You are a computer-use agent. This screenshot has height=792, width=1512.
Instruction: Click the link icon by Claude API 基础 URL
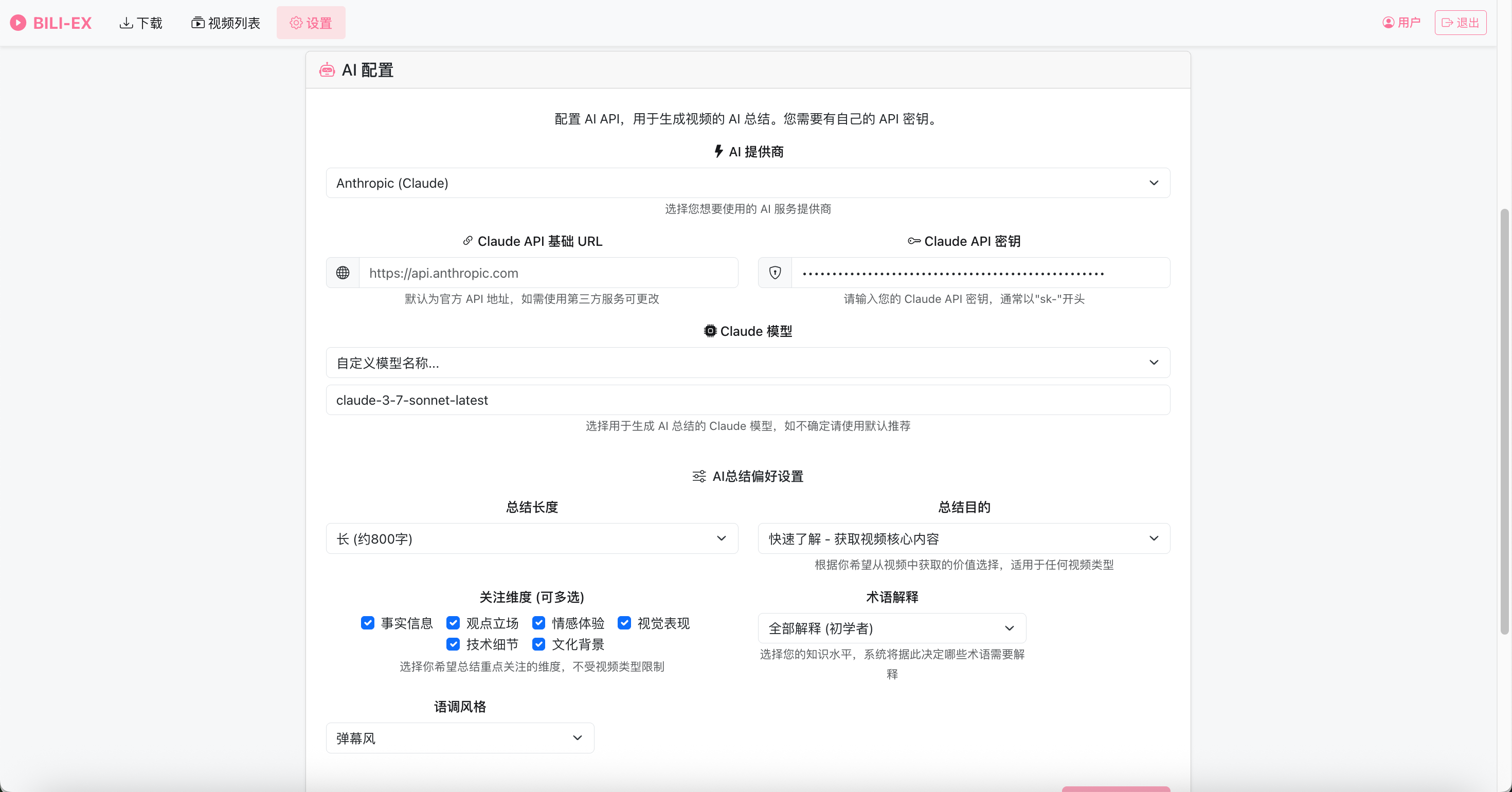coord(468,241)
